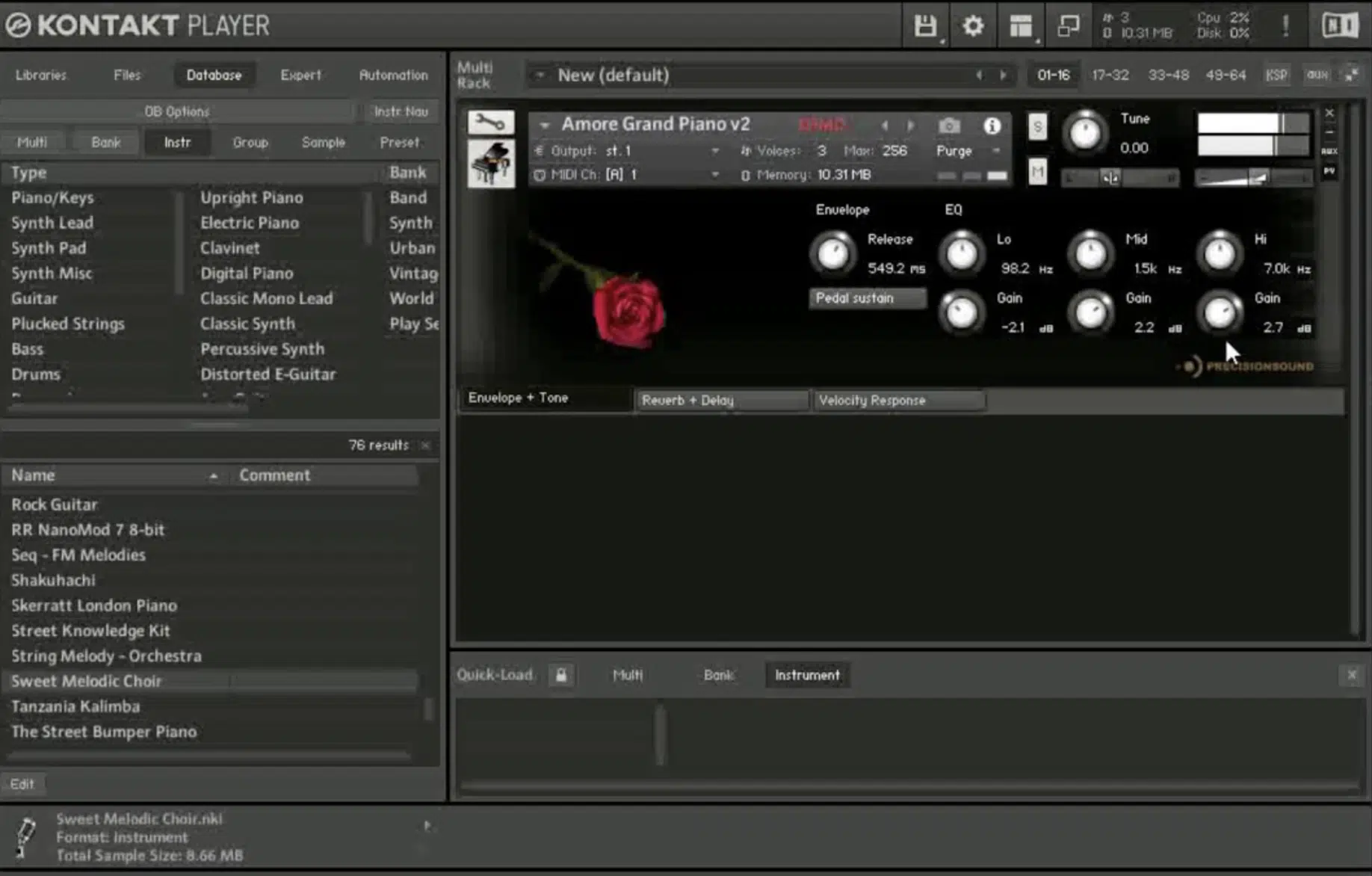1372x876 pixels.
Task: Open the save/files menu floppy icon
Action: pos(925,26)
